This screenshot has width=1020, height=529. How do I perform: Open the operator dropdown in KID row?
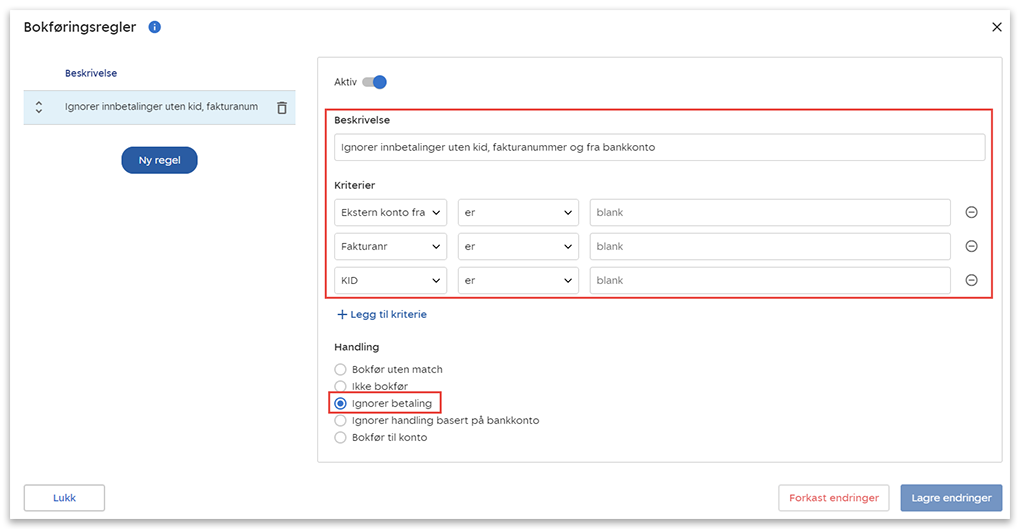[x=518, y=281]
